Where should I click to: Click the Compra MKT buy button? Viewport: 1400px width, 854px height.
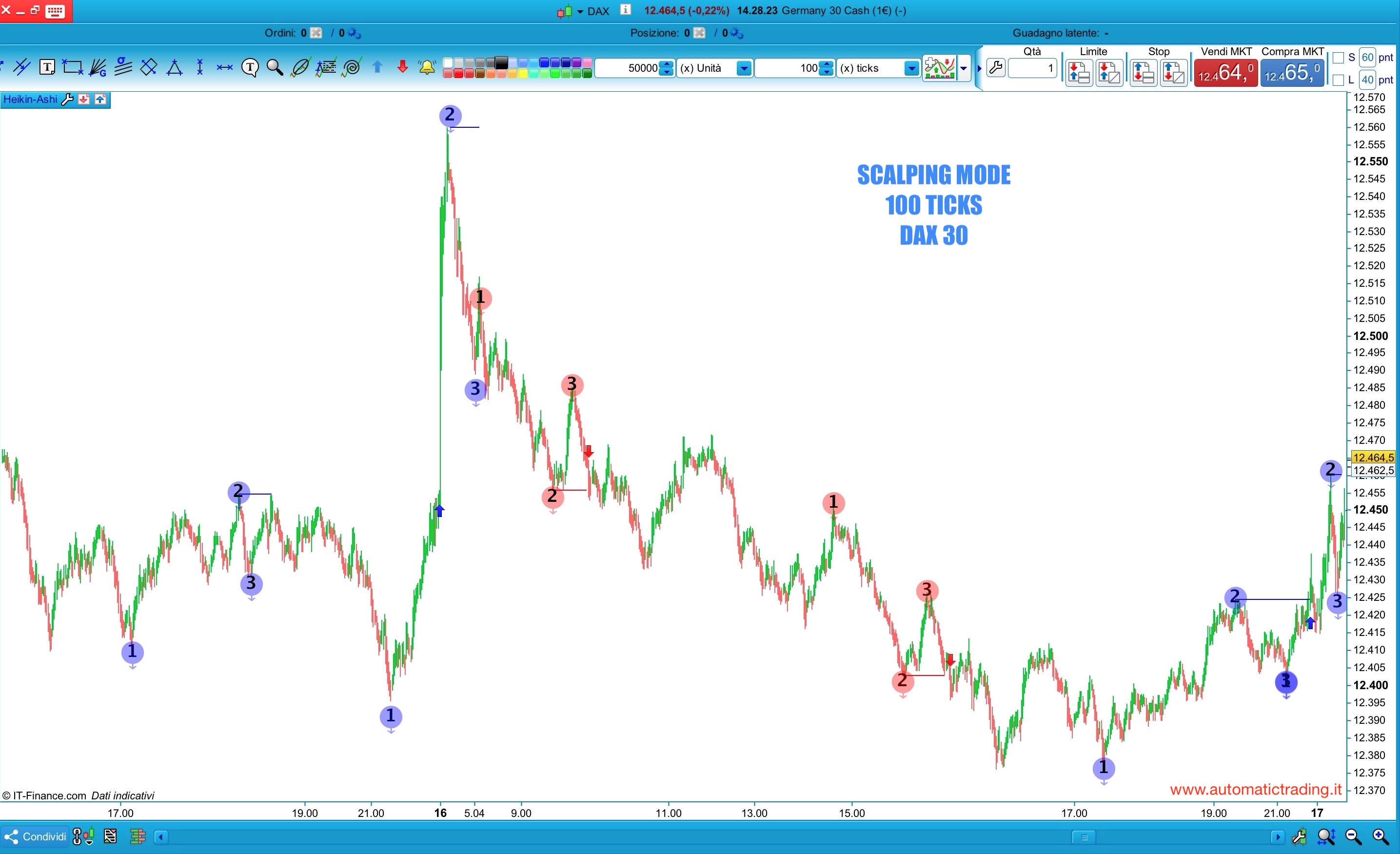[x=1292, y=73]
